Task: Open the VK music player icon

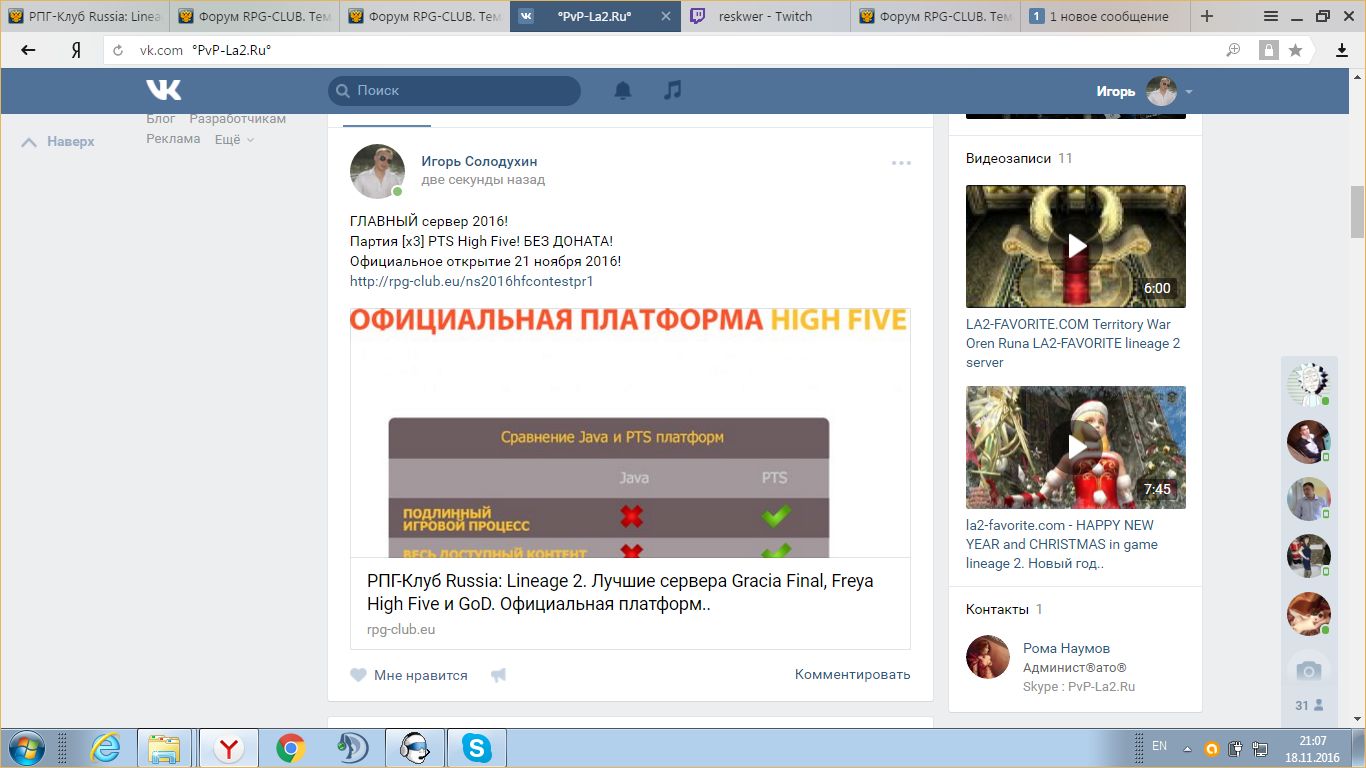Action: [673, 90]
